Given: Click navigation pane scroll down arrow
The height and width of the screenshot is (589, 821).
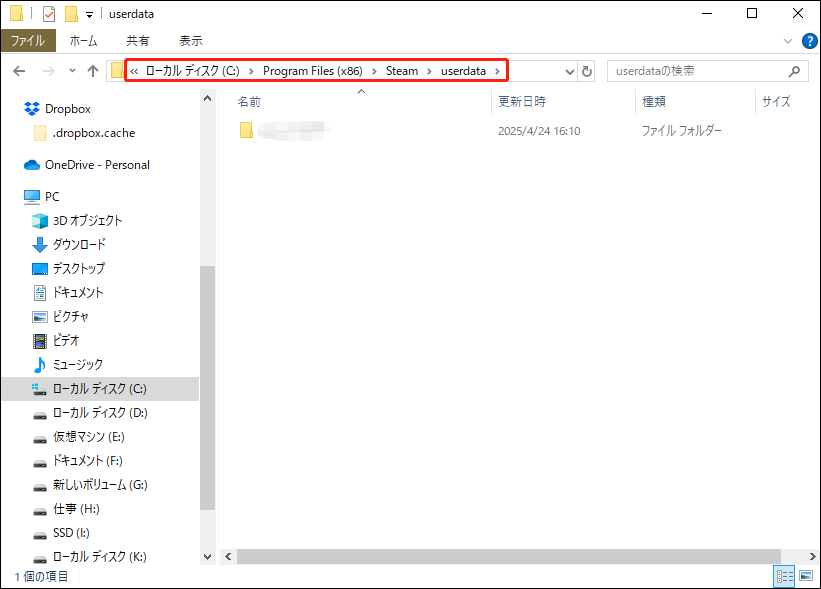Looking at the screenshot, I should pyautogui.click(x=207, y=557).
